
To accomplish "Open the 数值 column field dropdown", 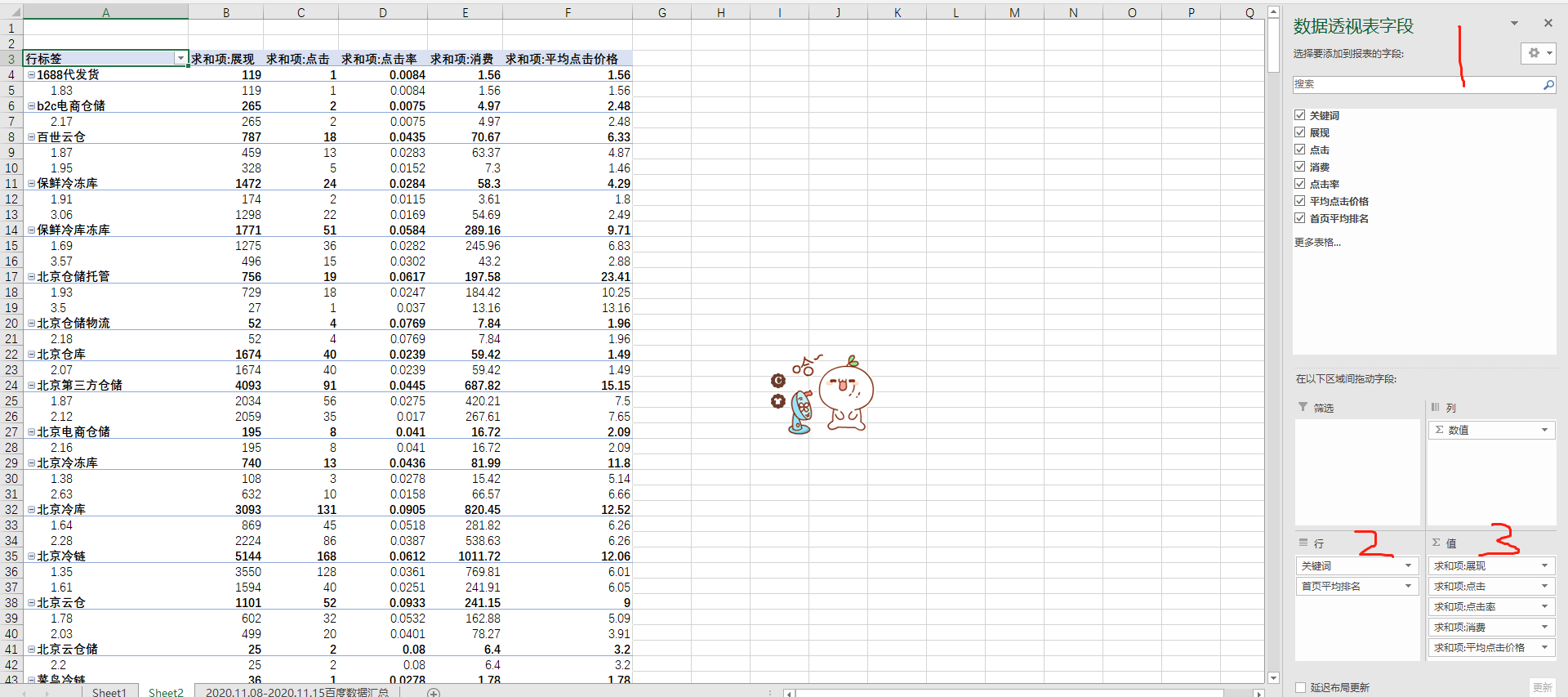I will click(x=1544, y=430).
